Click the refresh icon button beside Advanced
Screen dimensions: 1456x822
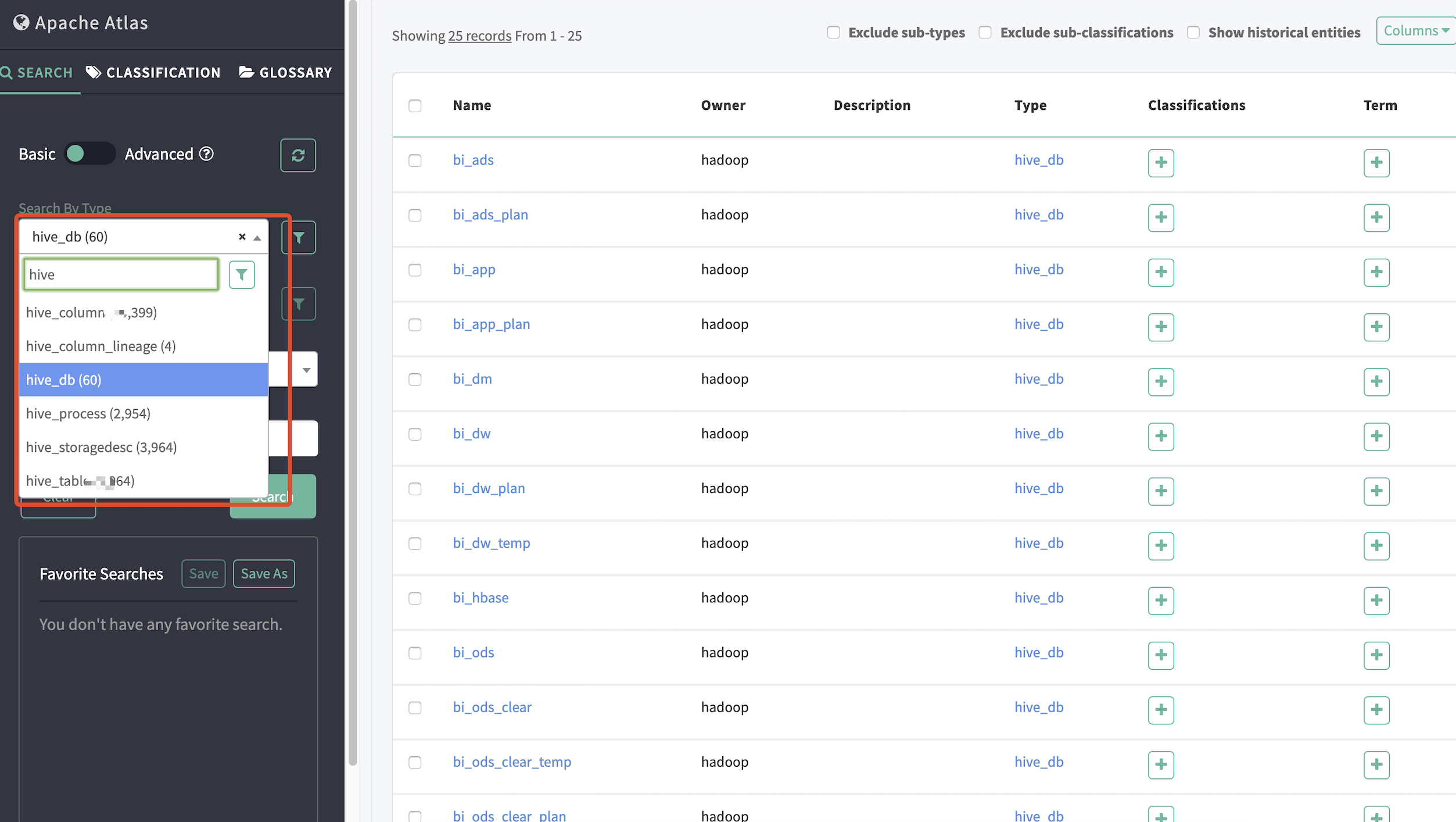[x=298, y=155]
